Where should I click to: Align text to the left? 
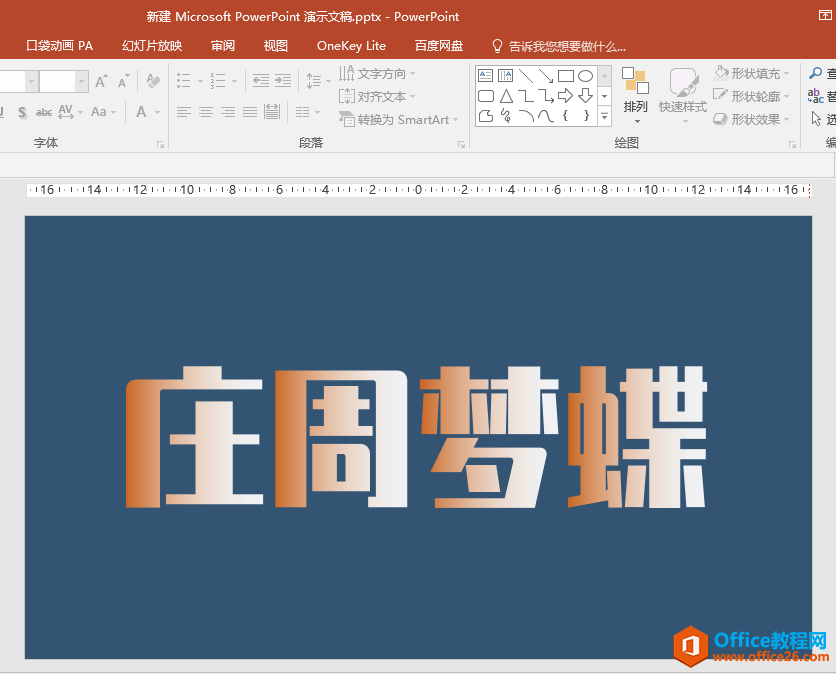click(x=184, y=112)
